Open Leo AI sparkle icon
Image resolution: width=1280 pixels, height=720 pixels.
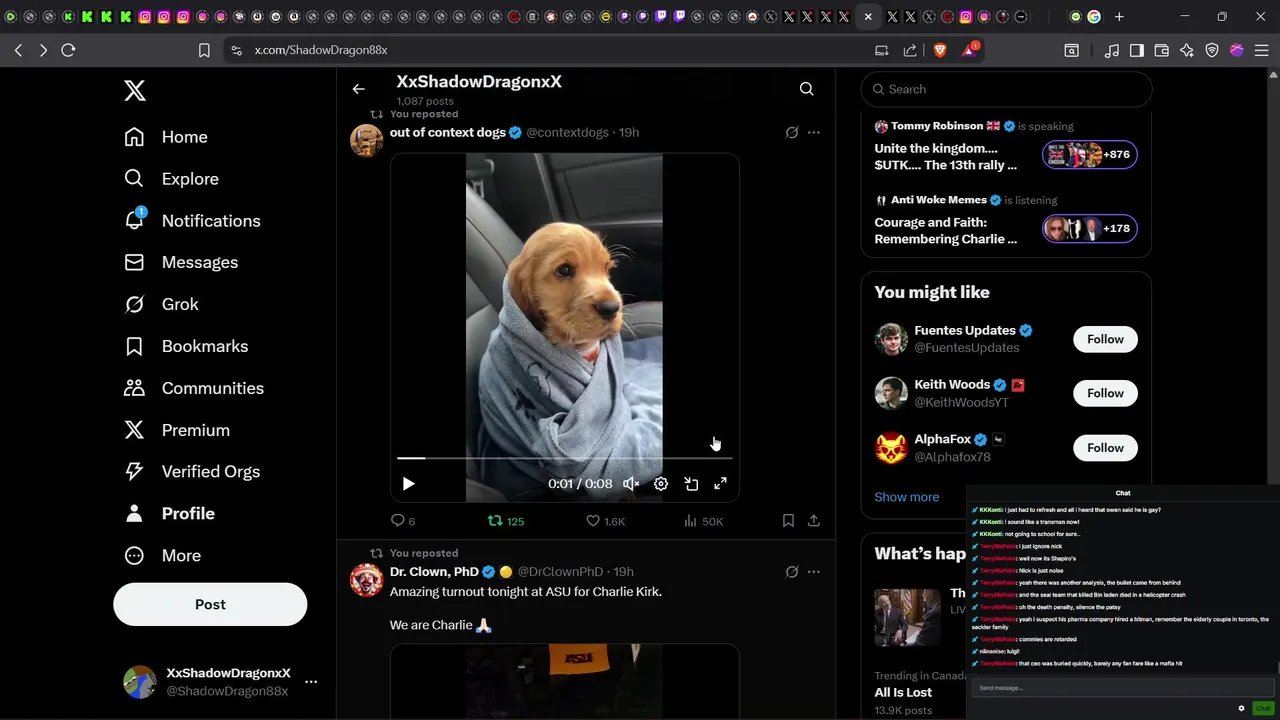pyautogui.click(x=1187, y=50)
